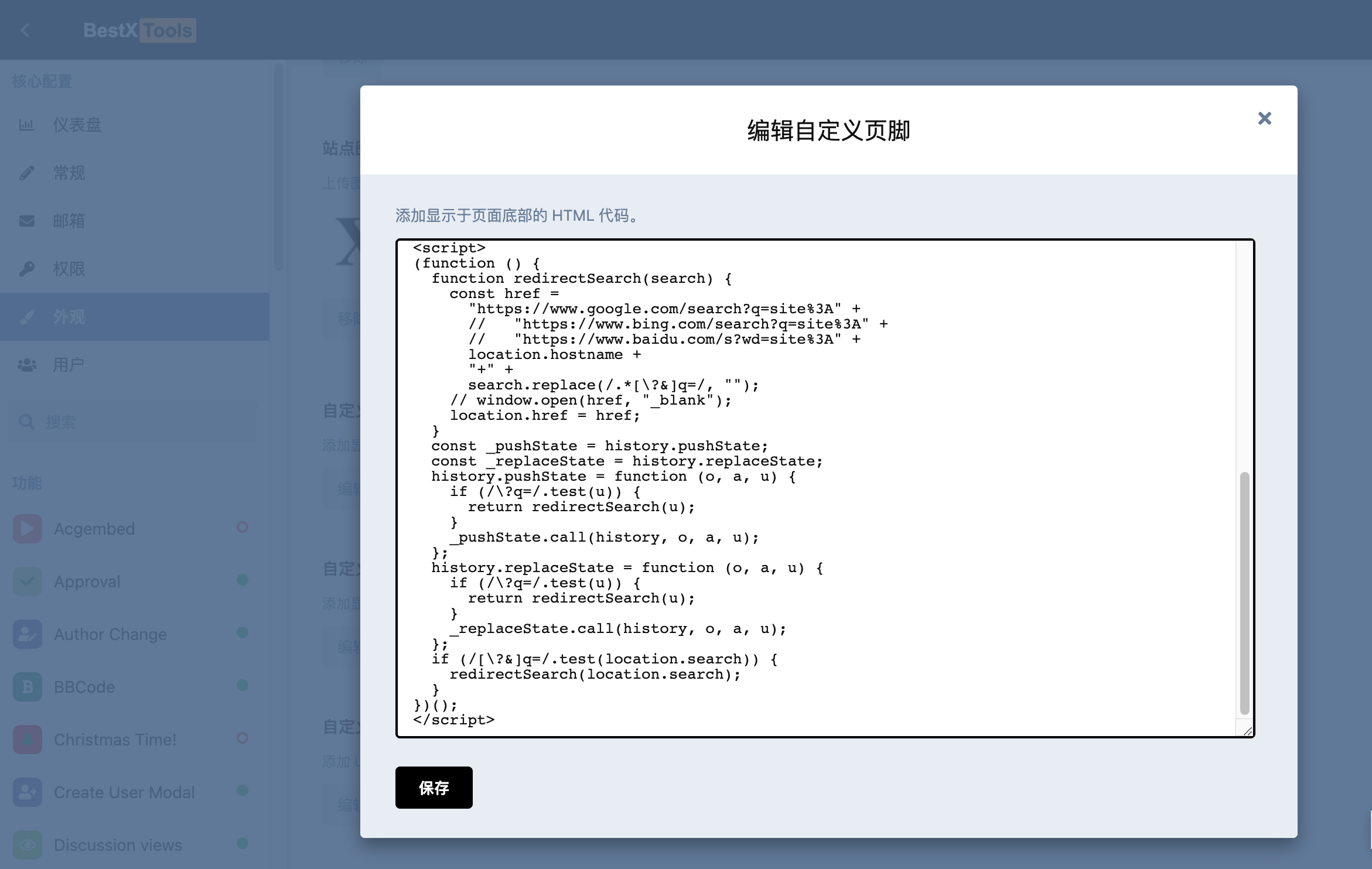Click the users icon for 用户

pyautogui.click(x=27, y=365)
